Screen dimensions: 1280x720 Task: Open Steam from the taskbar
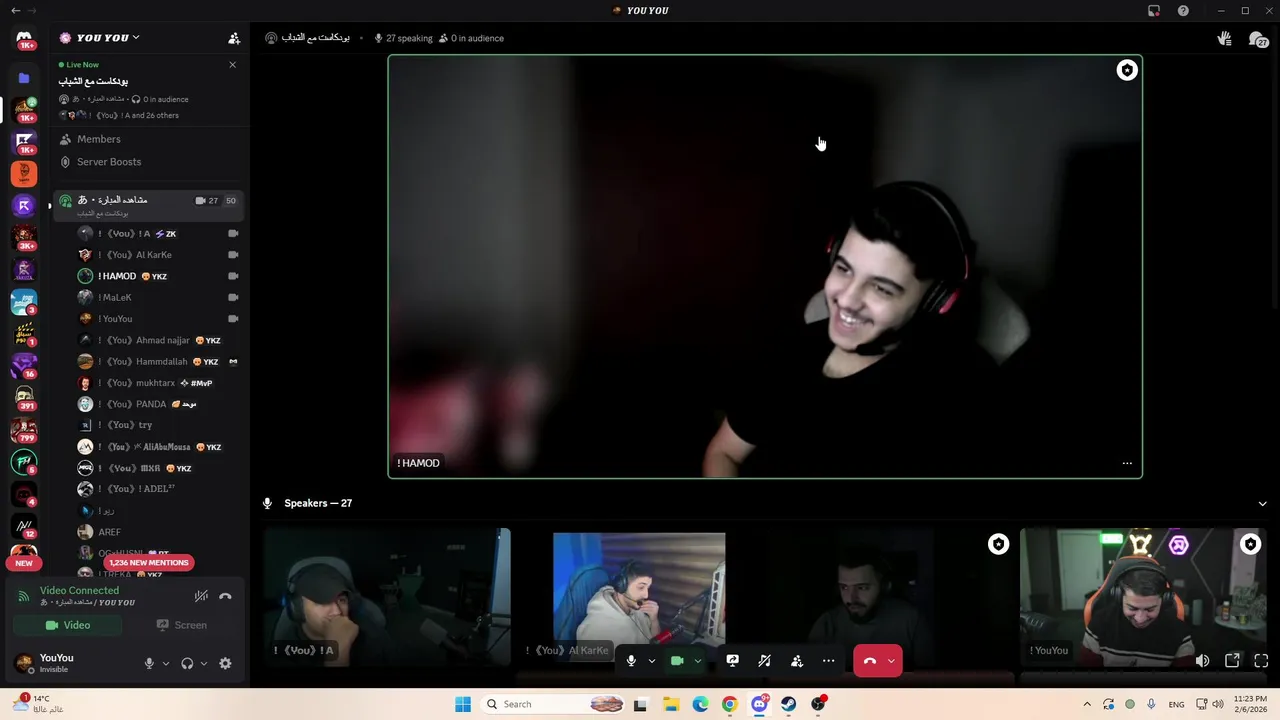[x=789, y=704]
